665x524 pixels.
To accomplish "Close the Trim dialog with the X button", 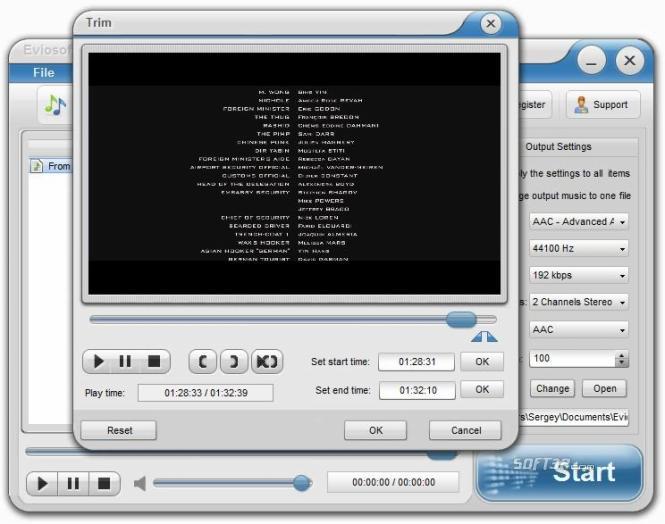I will (x=491, y=23).
